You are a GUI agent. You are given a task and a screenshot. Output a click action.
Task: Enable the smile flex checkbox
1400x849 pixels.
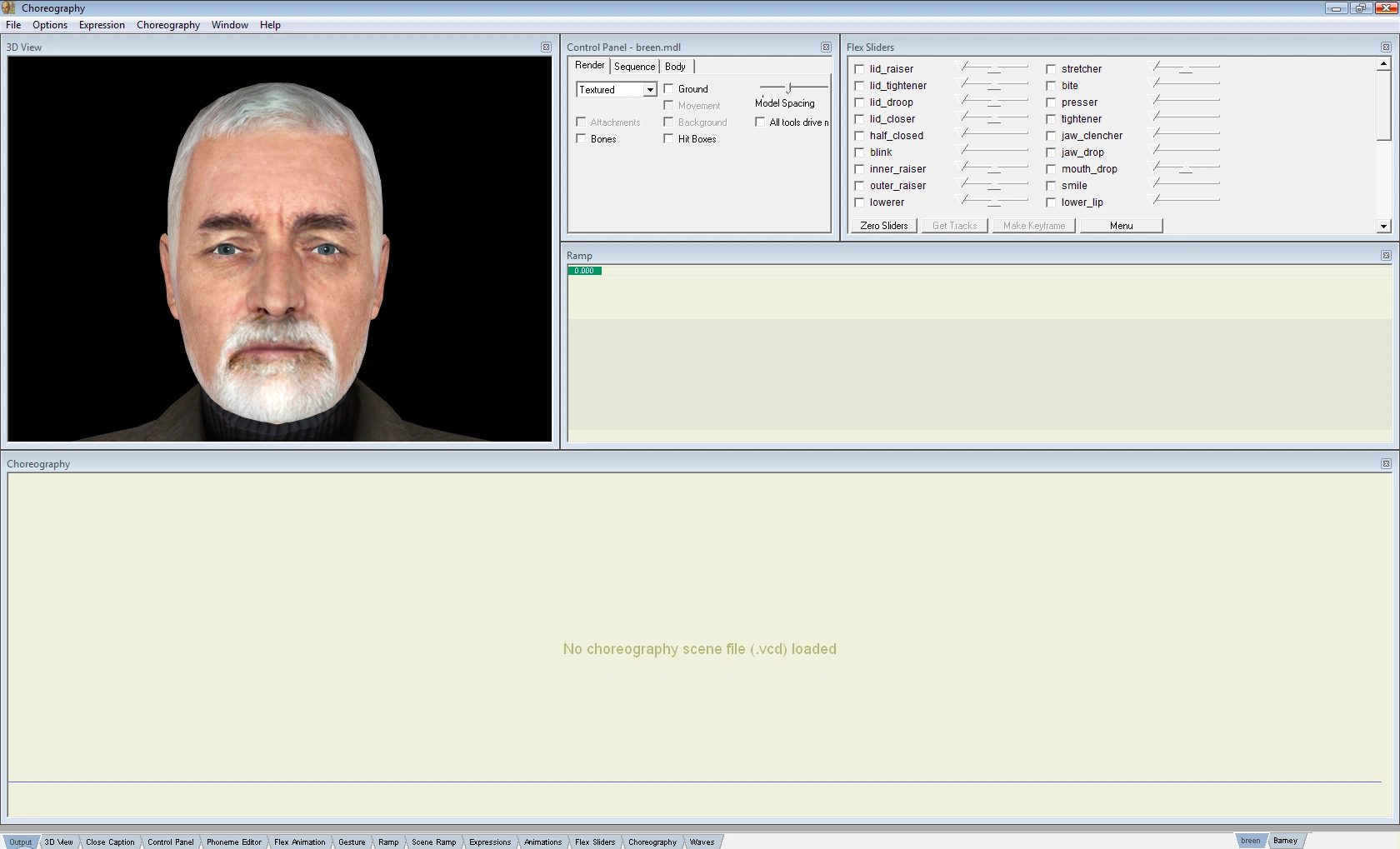(x=1051, y=186)
